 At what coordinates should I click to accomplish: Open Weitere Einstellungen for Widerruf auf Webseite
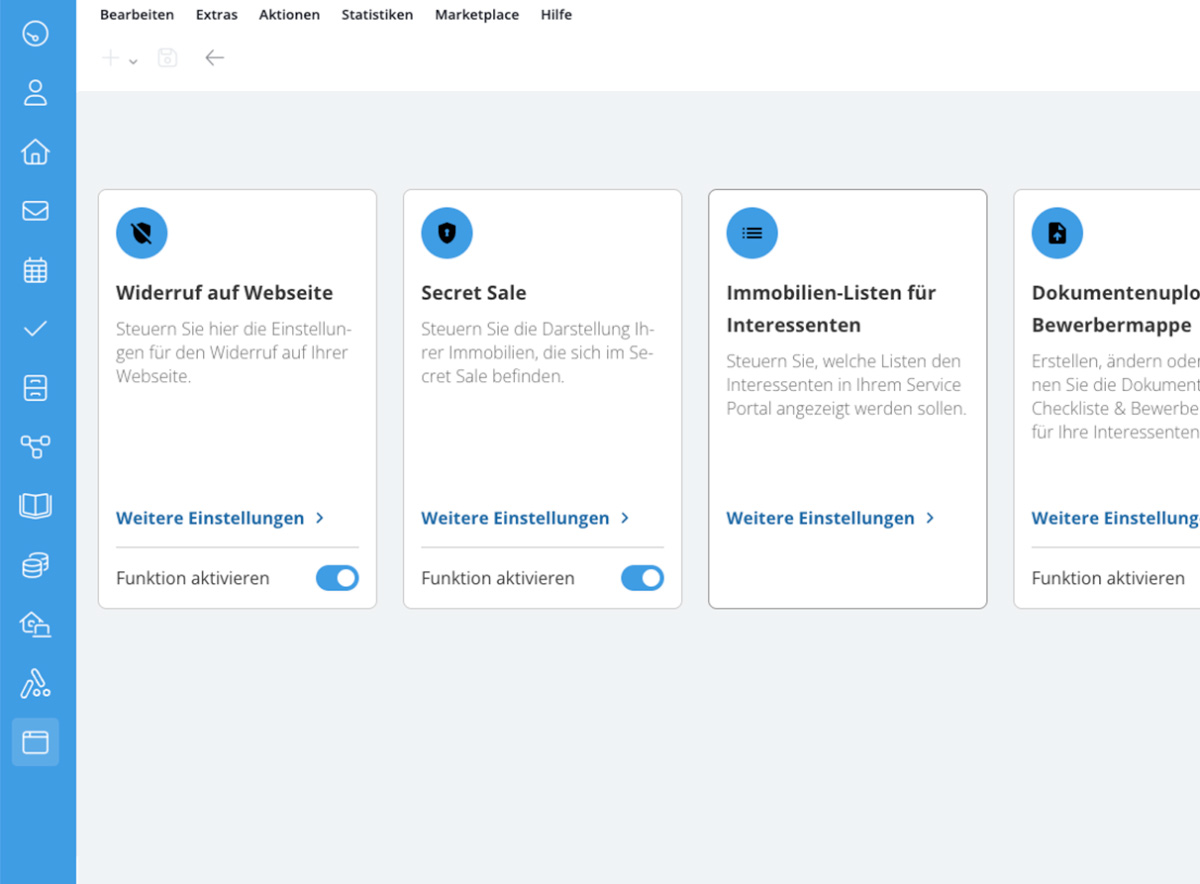pos(210,518)
